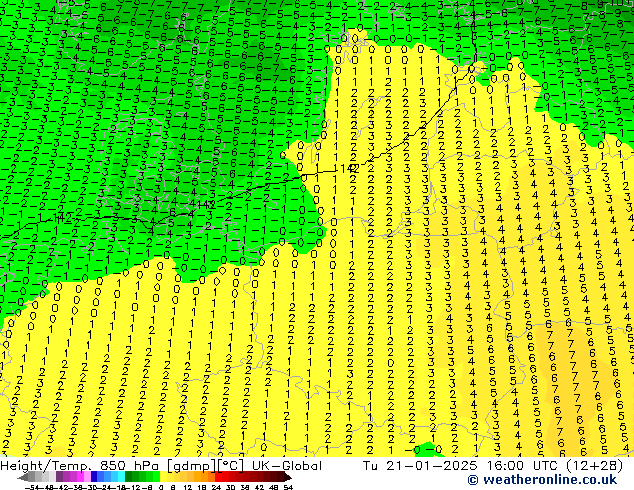Click the dark maroon right arrow end of legend
634x490 pixels.
point(287,477)
